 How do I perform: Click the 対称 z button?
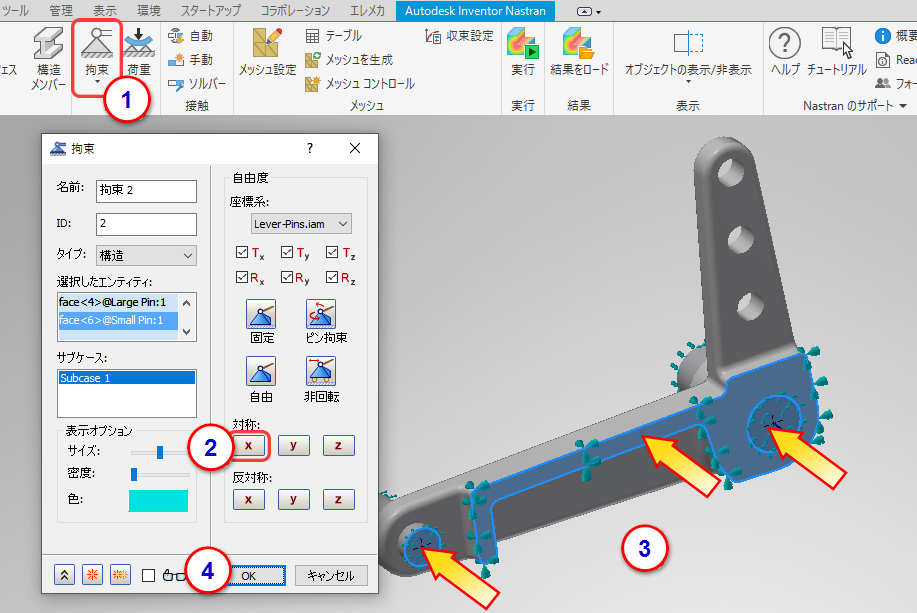pos(339,445)
